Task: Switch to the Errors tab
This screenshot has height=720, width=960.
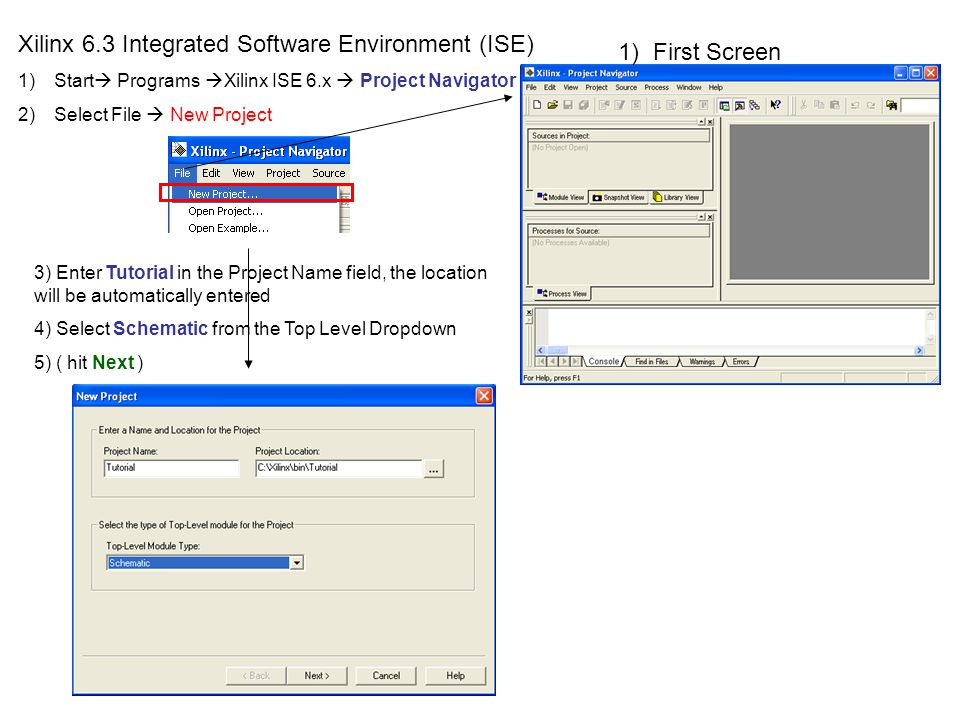Action: 741,362
